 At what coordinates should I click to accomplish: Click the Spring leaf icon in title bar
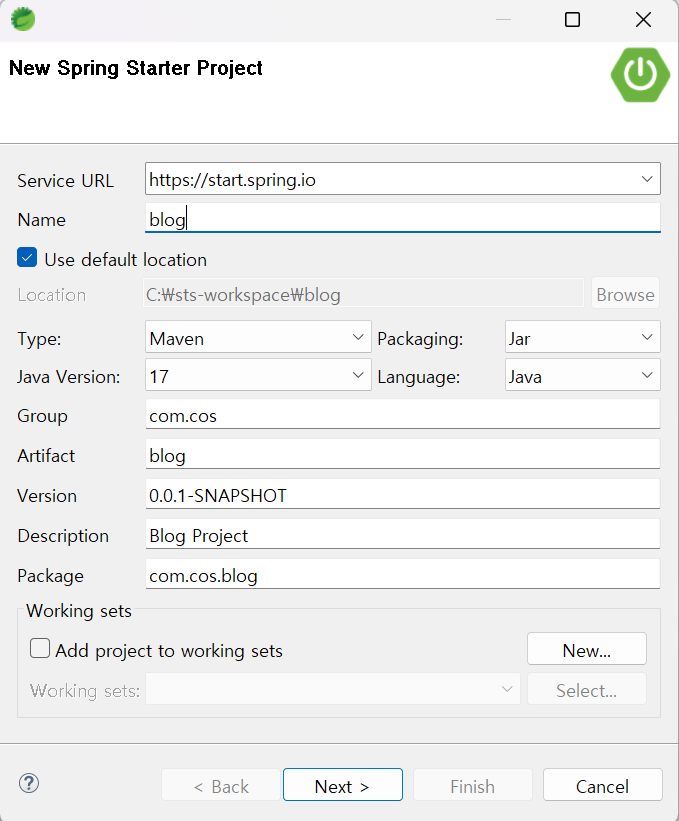23,19
